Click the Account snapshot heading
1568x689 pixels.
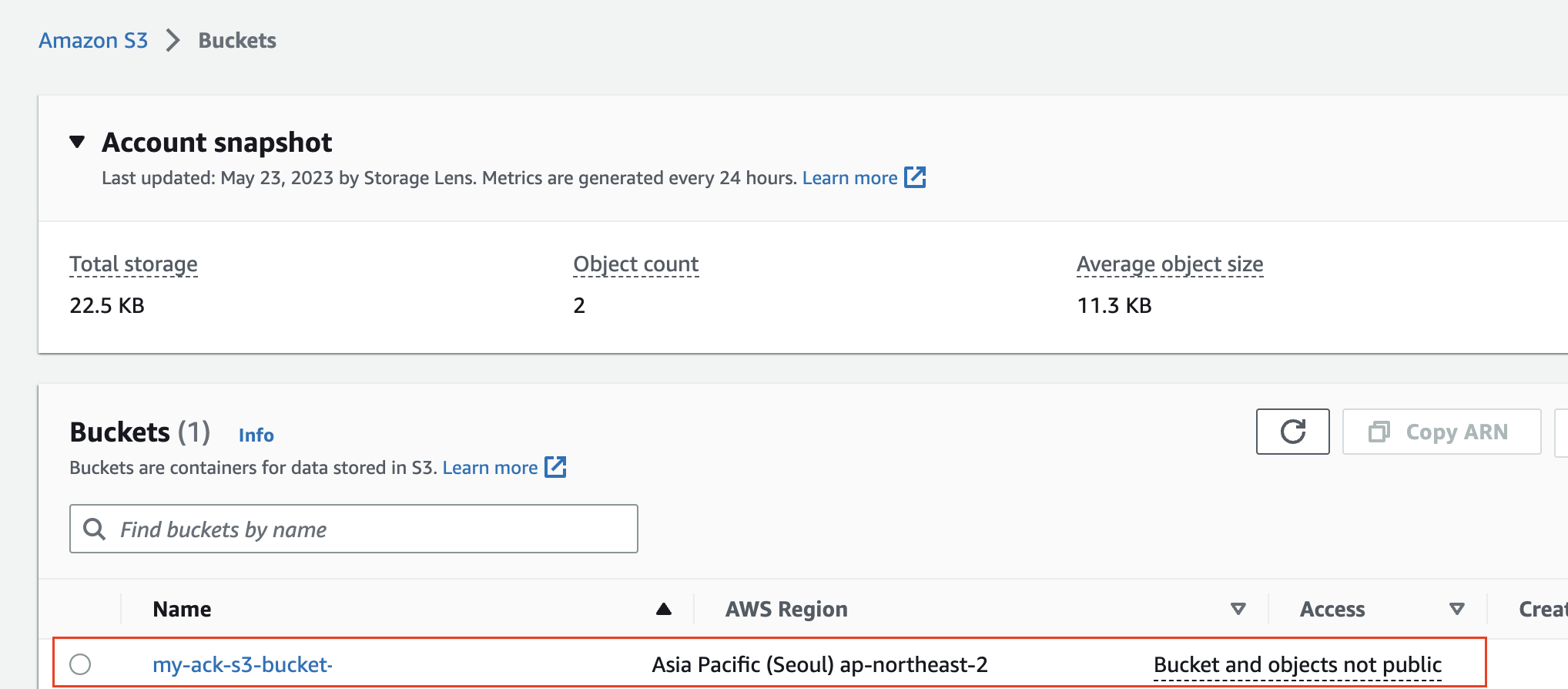[217, 143]
